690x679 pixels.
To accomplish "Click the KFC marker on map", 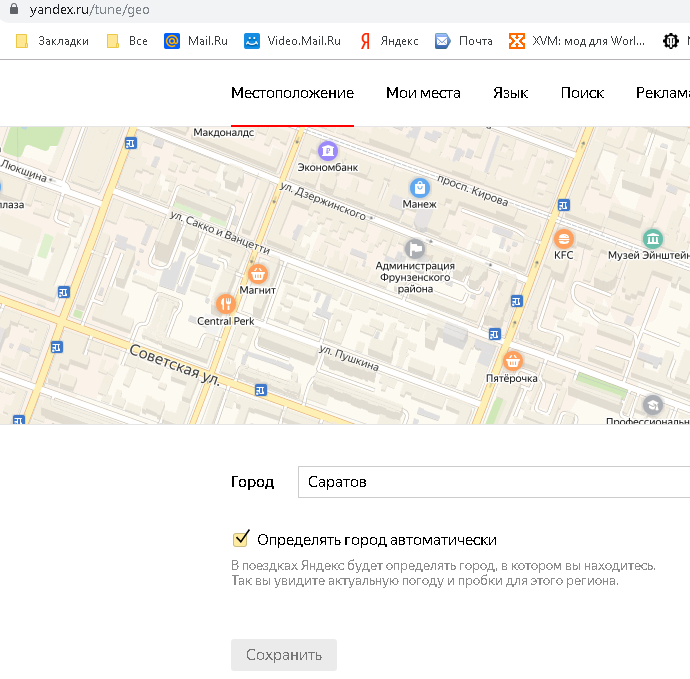I will [x=564, y=239].
